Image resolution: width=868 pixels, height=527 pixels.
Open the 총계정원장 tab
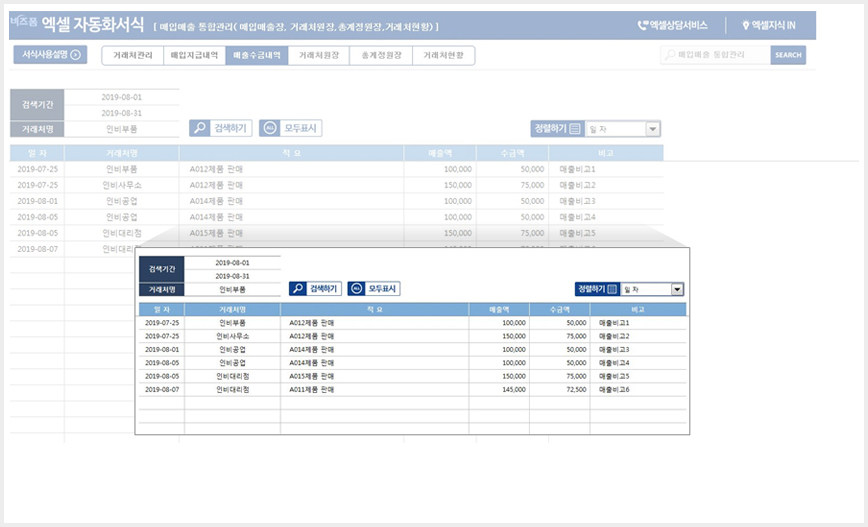(381, 55)
